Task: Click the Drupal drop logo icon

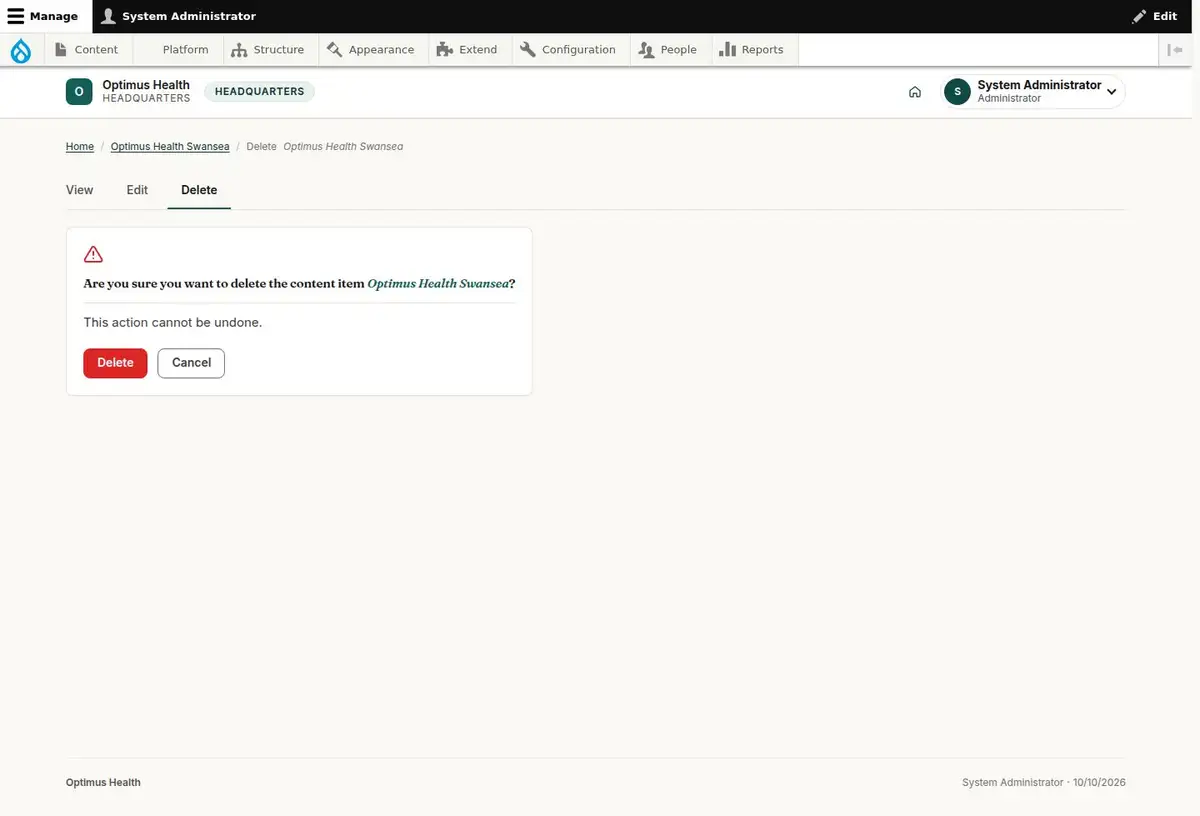Action: (x=21, y=50)
